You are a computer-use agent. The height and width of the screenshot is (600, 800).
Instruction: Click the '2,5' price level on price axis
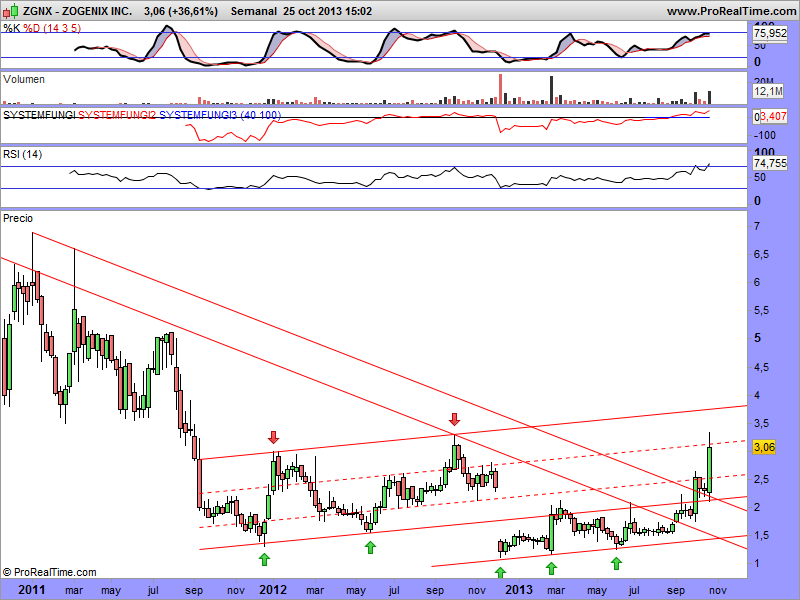[762, 479]
